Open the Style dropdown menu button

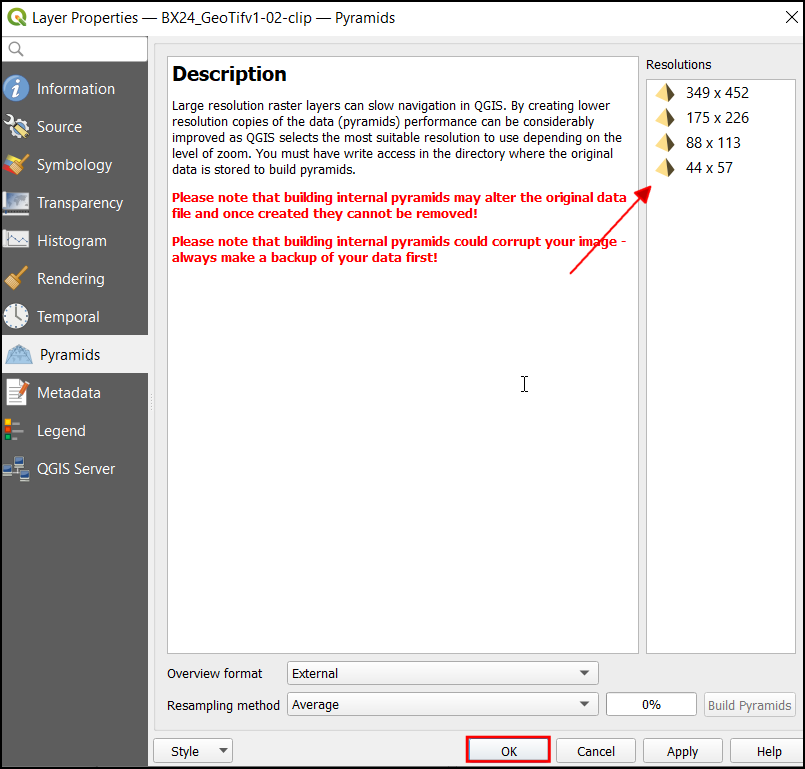193,751
